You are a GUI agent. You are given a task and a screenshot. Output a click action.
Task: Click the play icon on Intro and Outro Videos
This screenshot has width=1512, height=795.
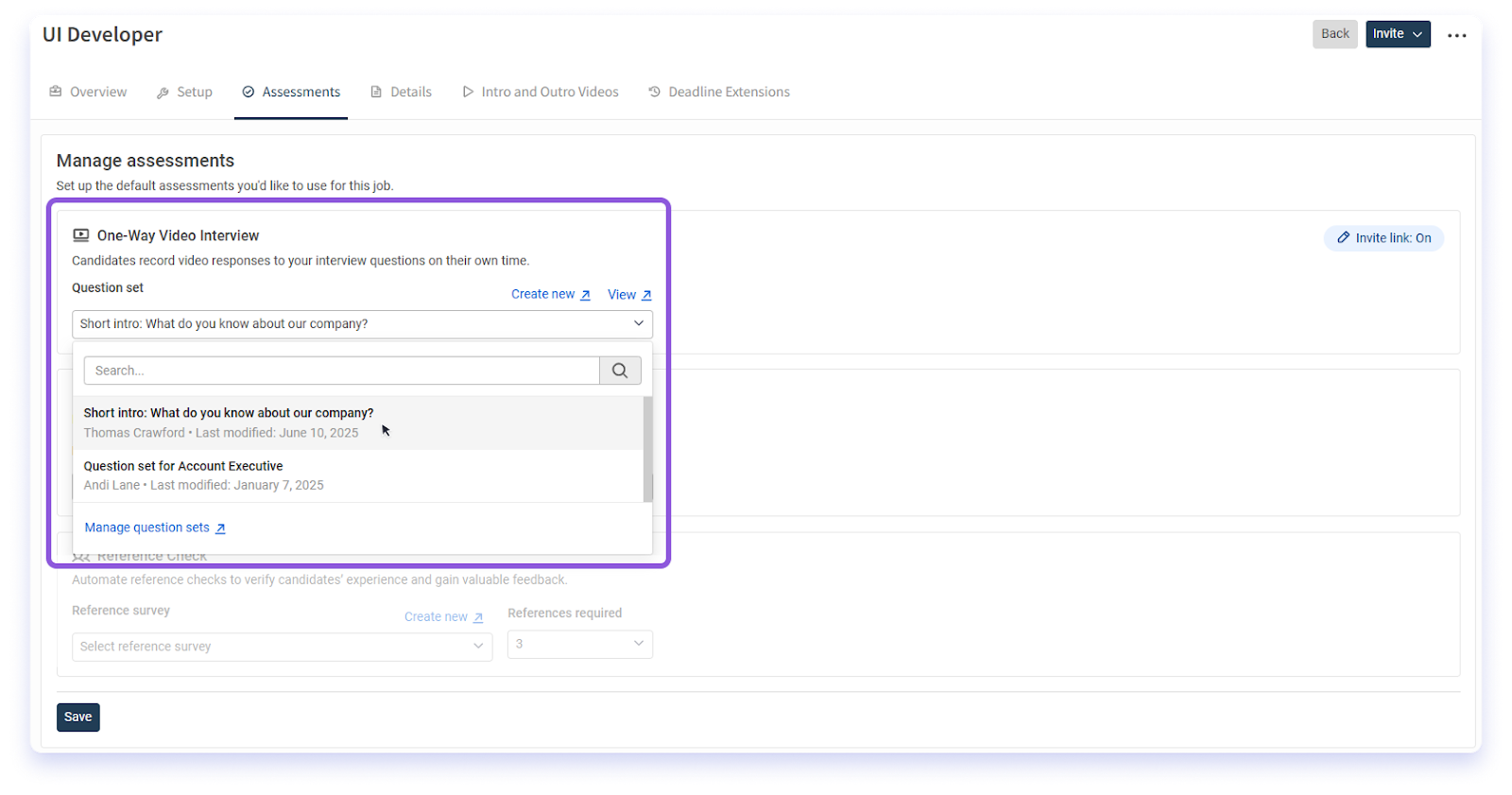click(468, 92)
